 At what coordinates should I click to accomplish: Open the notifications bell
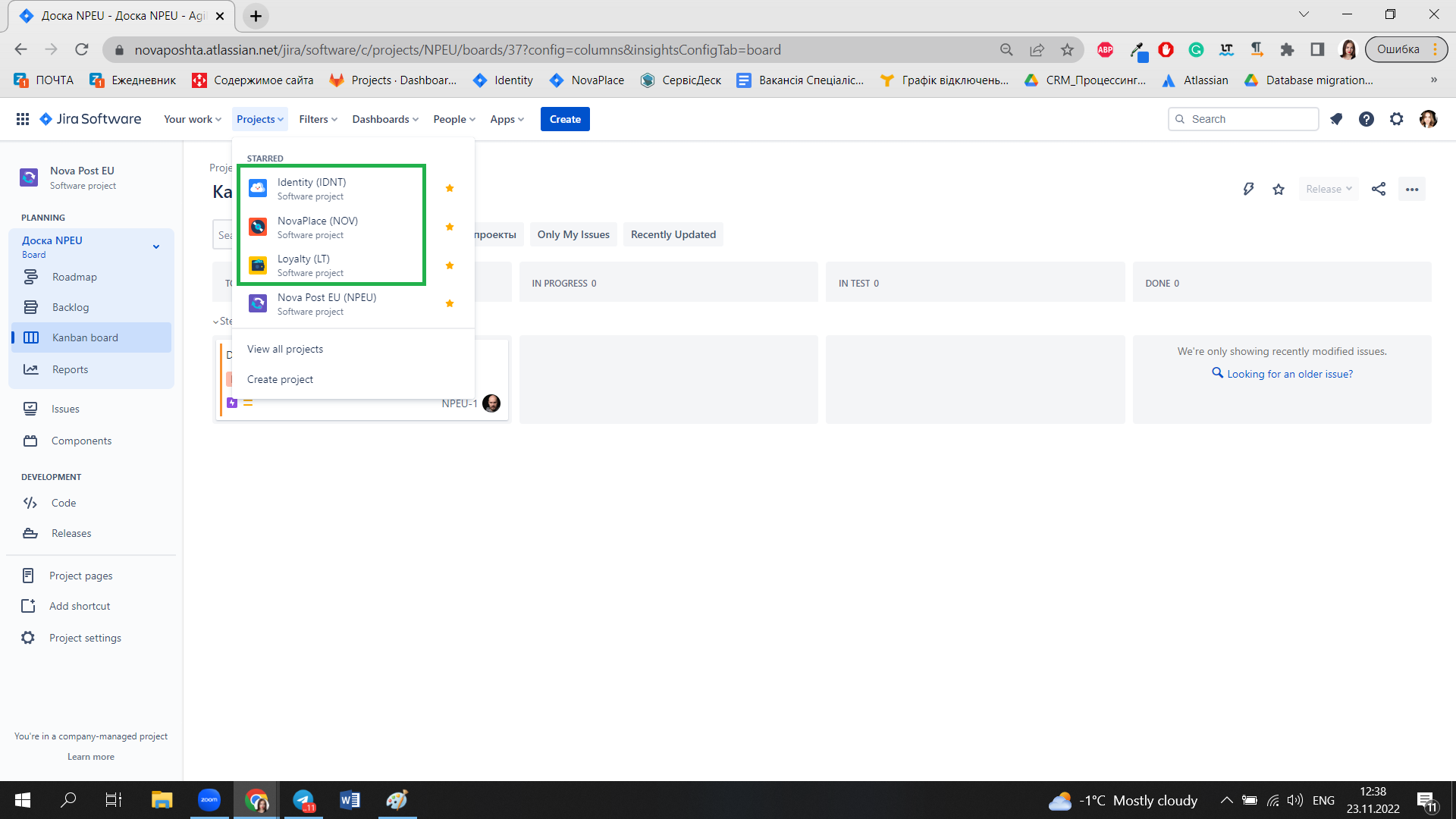pos(1336,119)
